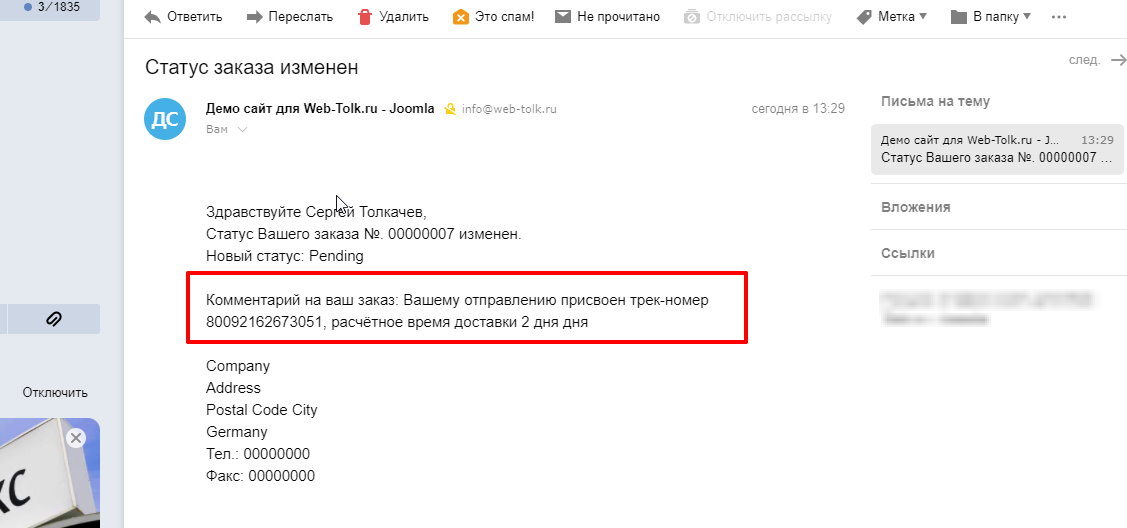Close the ad banner with the X

tap(75, 438)
